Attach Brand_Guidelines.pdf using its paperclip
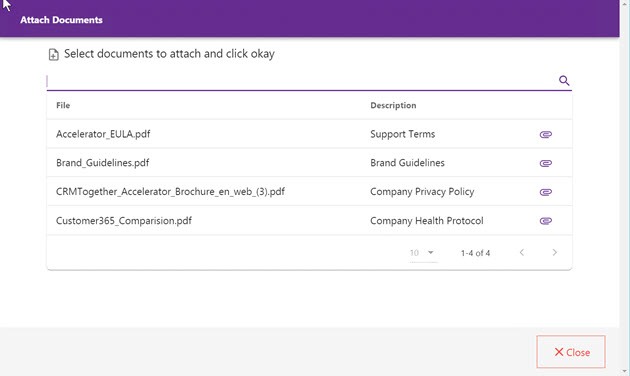The height and width of the screenshot is (376, 630). tap(545, 163)
